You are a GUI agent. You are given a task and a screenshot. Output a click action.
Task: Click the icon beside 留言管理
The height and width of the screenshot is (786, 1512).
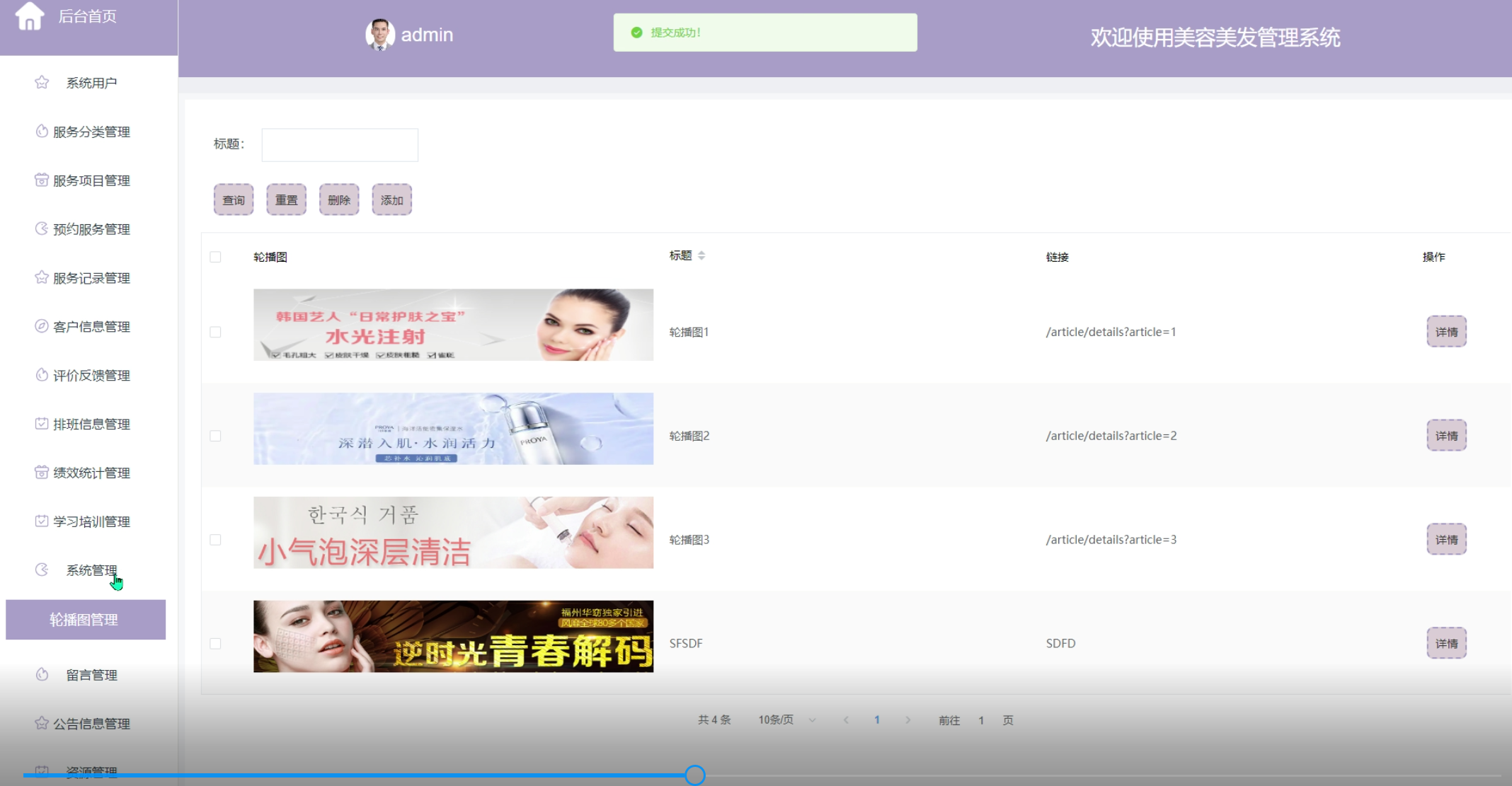[x=42, y=674]
